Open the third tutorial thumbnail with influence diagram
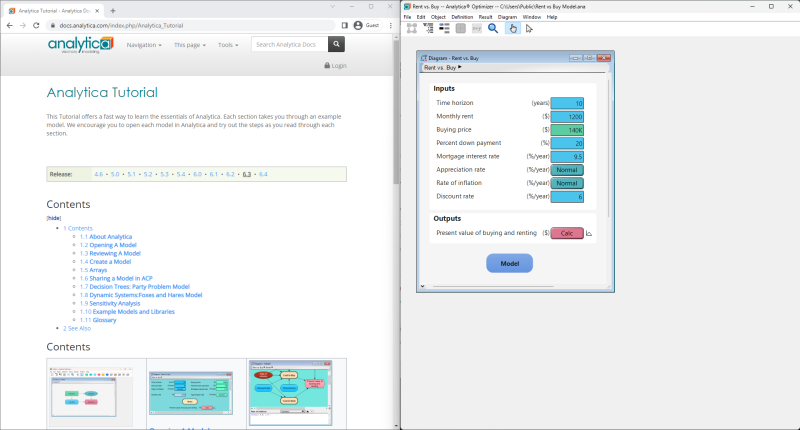This screenshot has width=800, height=430. (x=290, y=393)
